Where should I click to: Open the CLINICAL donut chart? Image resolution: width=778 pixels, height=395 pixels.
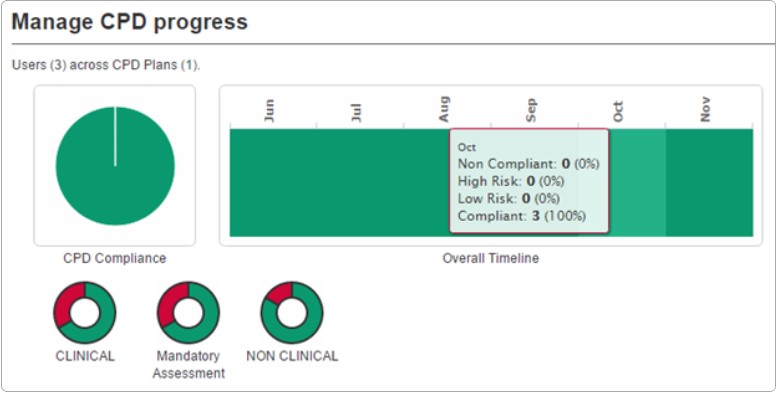[85, 313]
